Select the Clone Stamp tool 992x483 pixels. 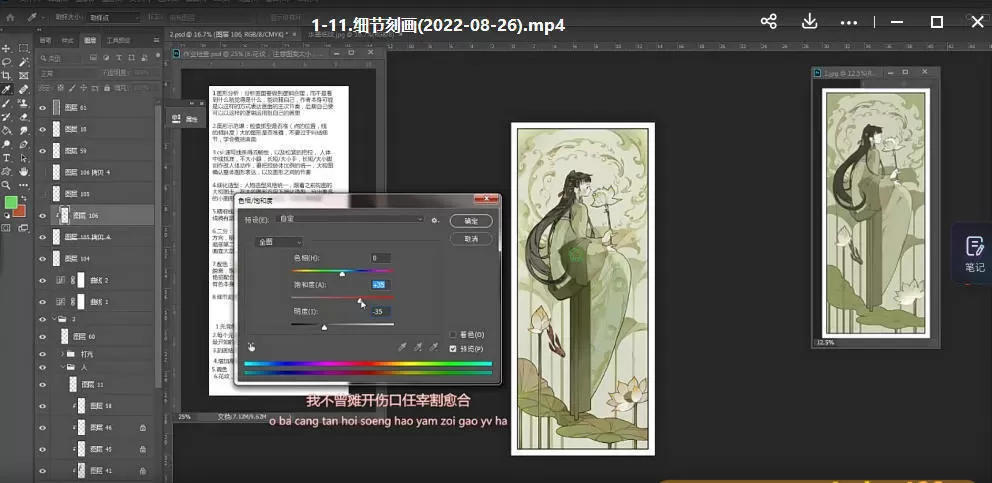(24, 103)
